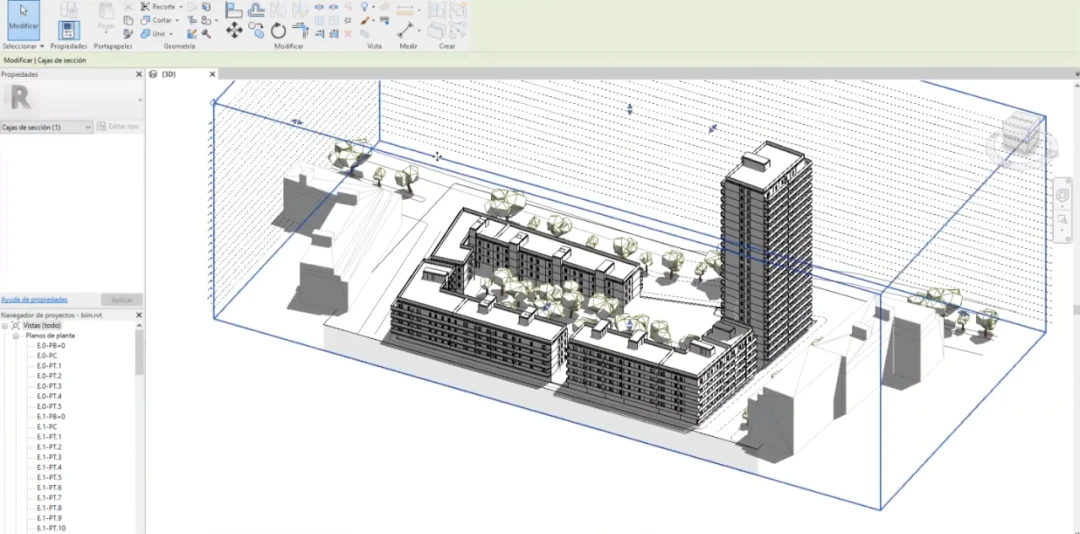Click the Match type properties icon

pos(128,33)
